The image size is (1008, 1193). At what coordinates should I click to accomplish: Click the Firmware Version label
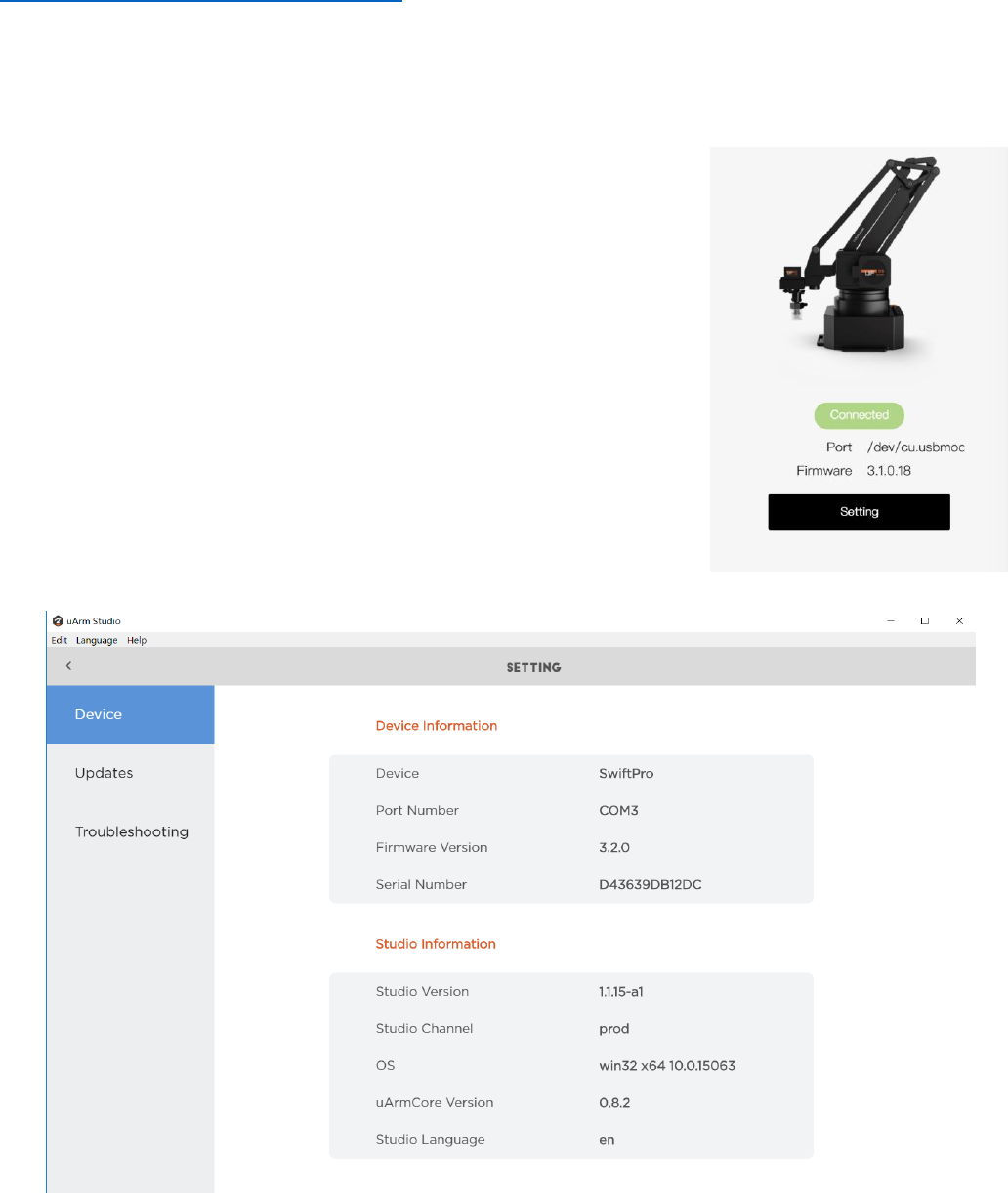(x=432, y=847)
